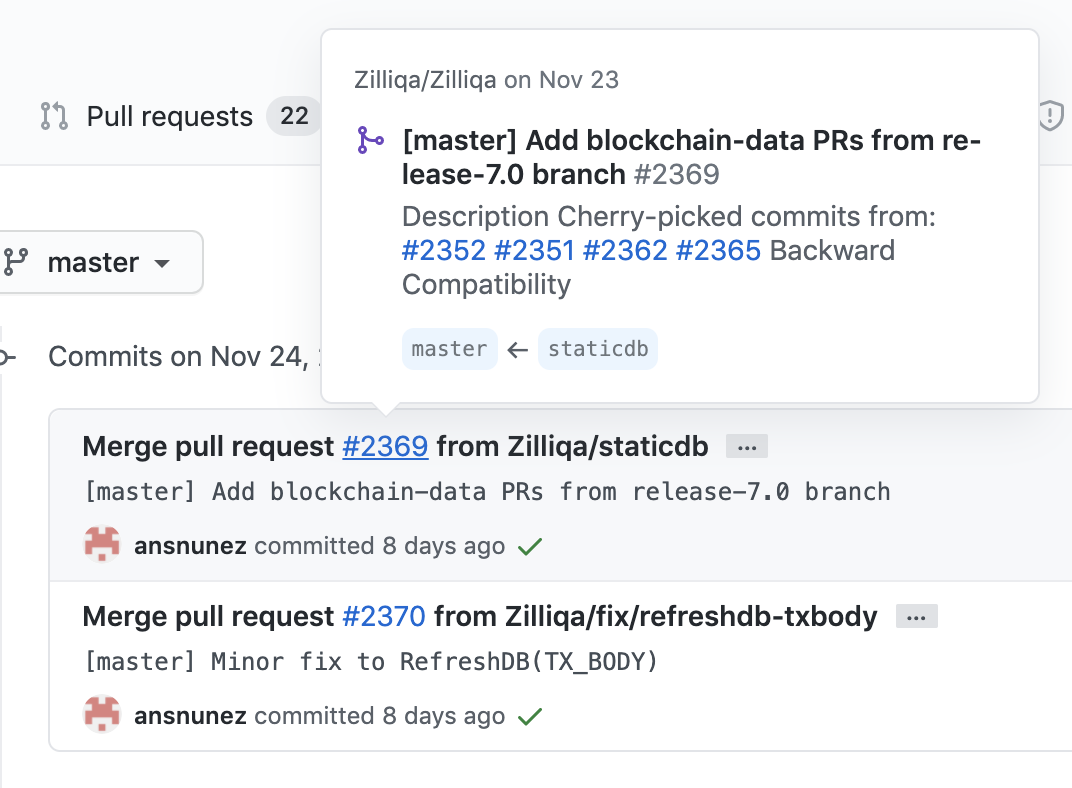Click the staticdb branch label in the hovercard
The image size is (1072, 788).
(x=598, y=349)
